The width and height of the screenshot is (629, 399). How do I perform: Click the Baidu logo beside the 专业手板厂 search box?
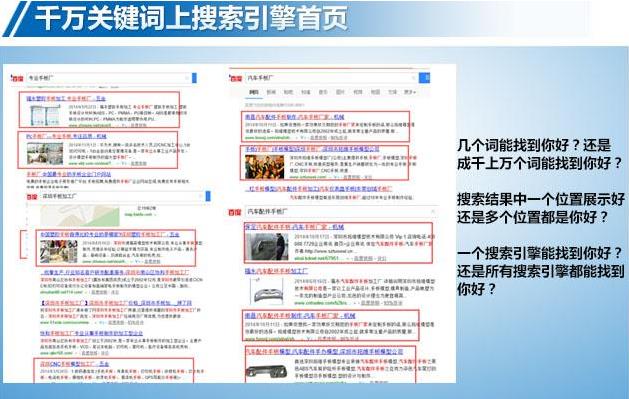17,79
